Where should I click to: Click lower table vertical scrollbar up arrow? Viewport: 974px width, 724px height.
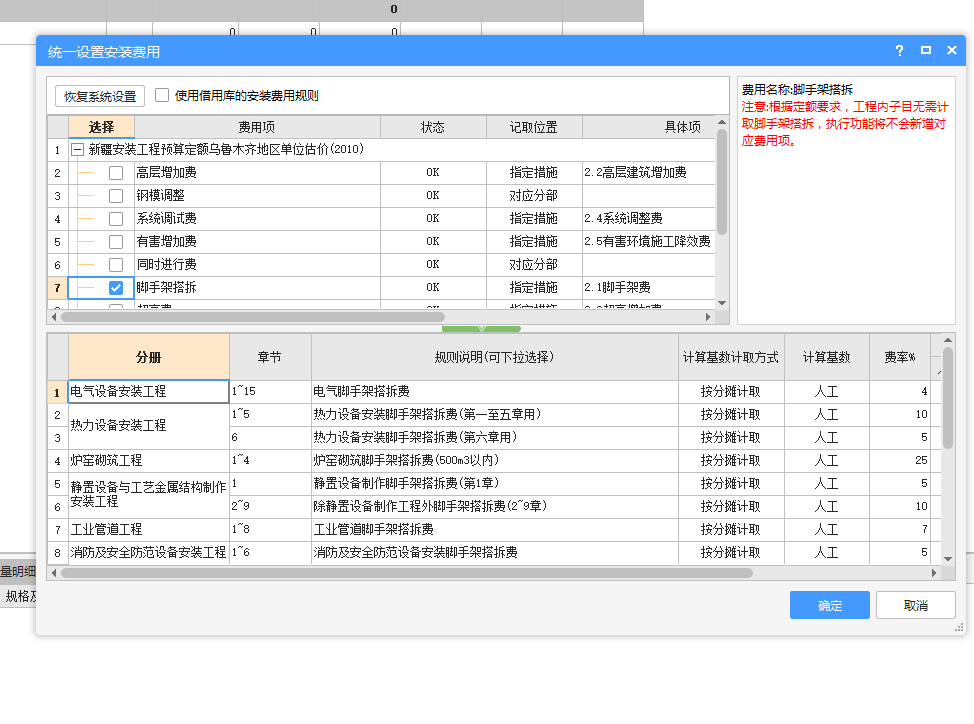click(x=948, y=340)
